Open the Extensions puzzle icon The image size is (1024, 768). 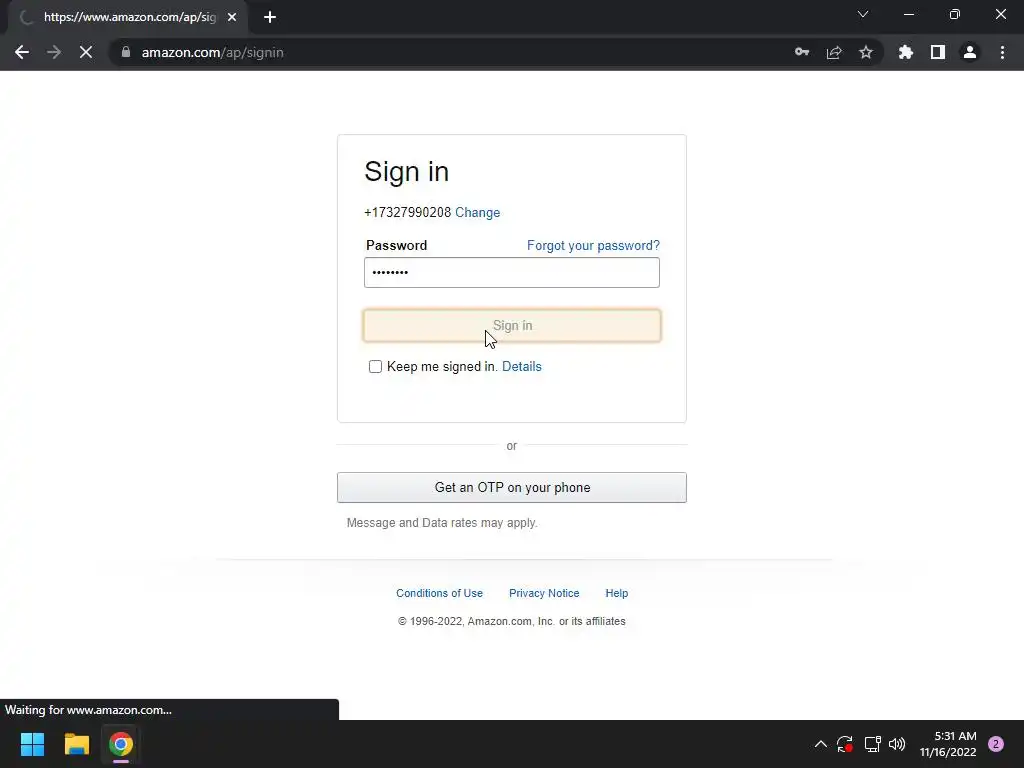point(906,52)
